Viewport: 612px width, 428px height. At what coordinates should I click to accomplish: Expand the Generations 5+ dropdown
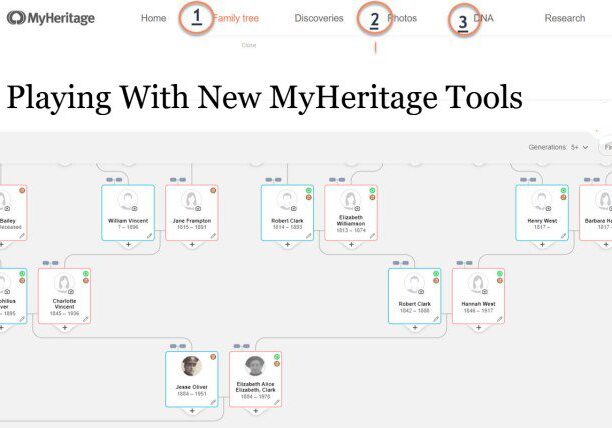(558, 147)
